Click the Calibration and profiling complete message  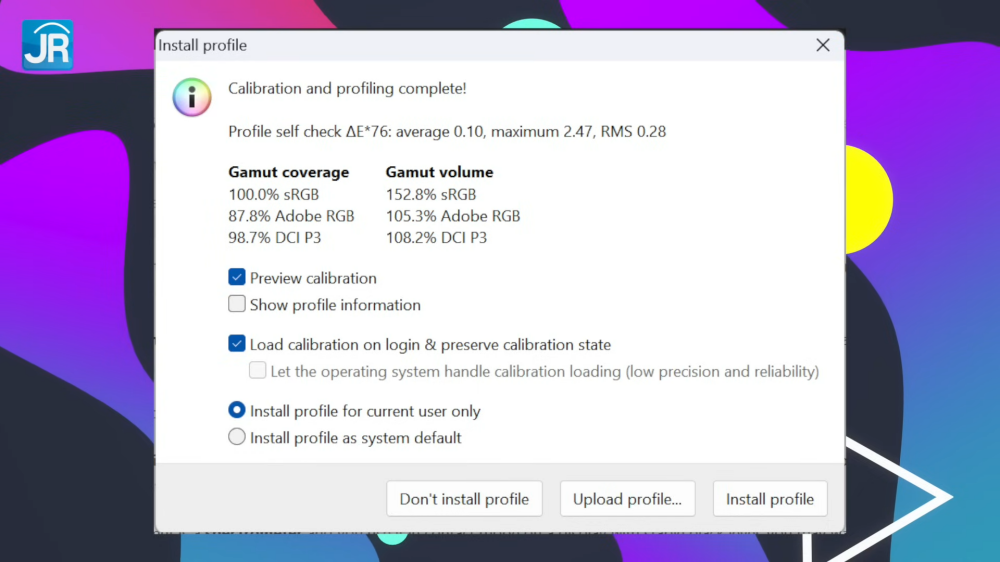(x=347, y=89)
